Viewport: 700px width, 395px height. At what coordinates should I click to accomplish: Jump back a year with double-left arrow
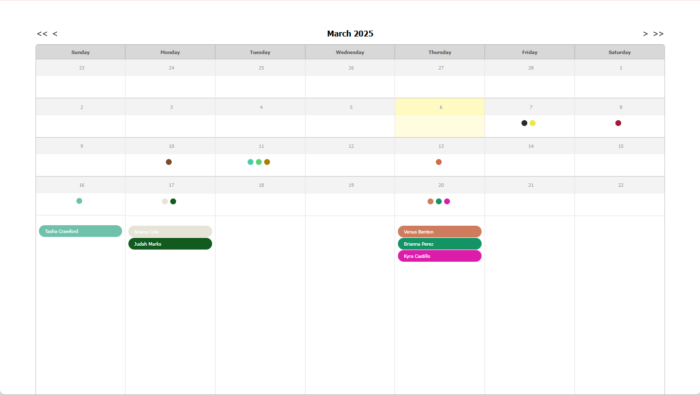point(42,34)
